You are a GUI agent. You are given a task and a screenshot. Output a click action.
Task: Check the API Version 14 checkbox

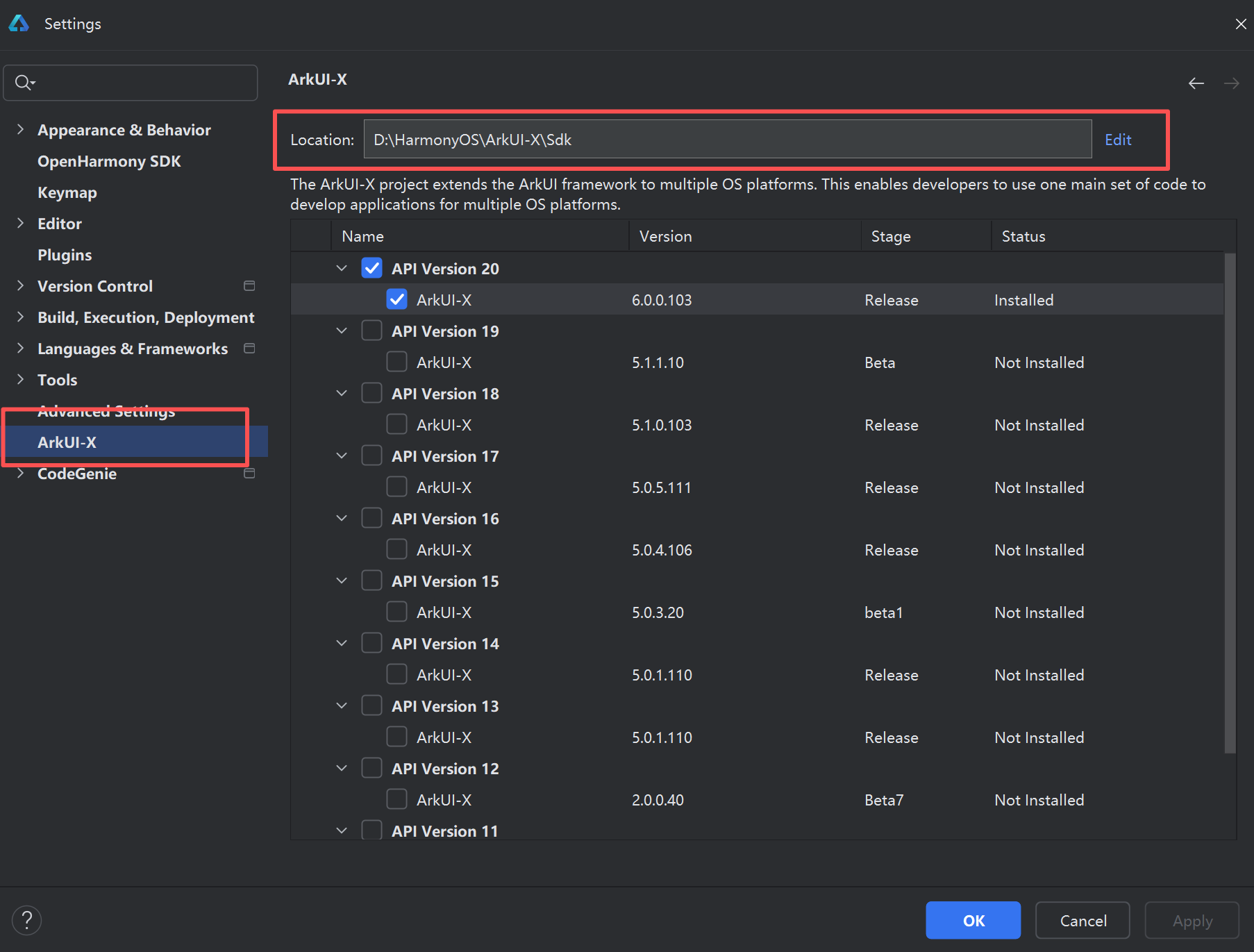pyautogui.click(x=371, y=643)
